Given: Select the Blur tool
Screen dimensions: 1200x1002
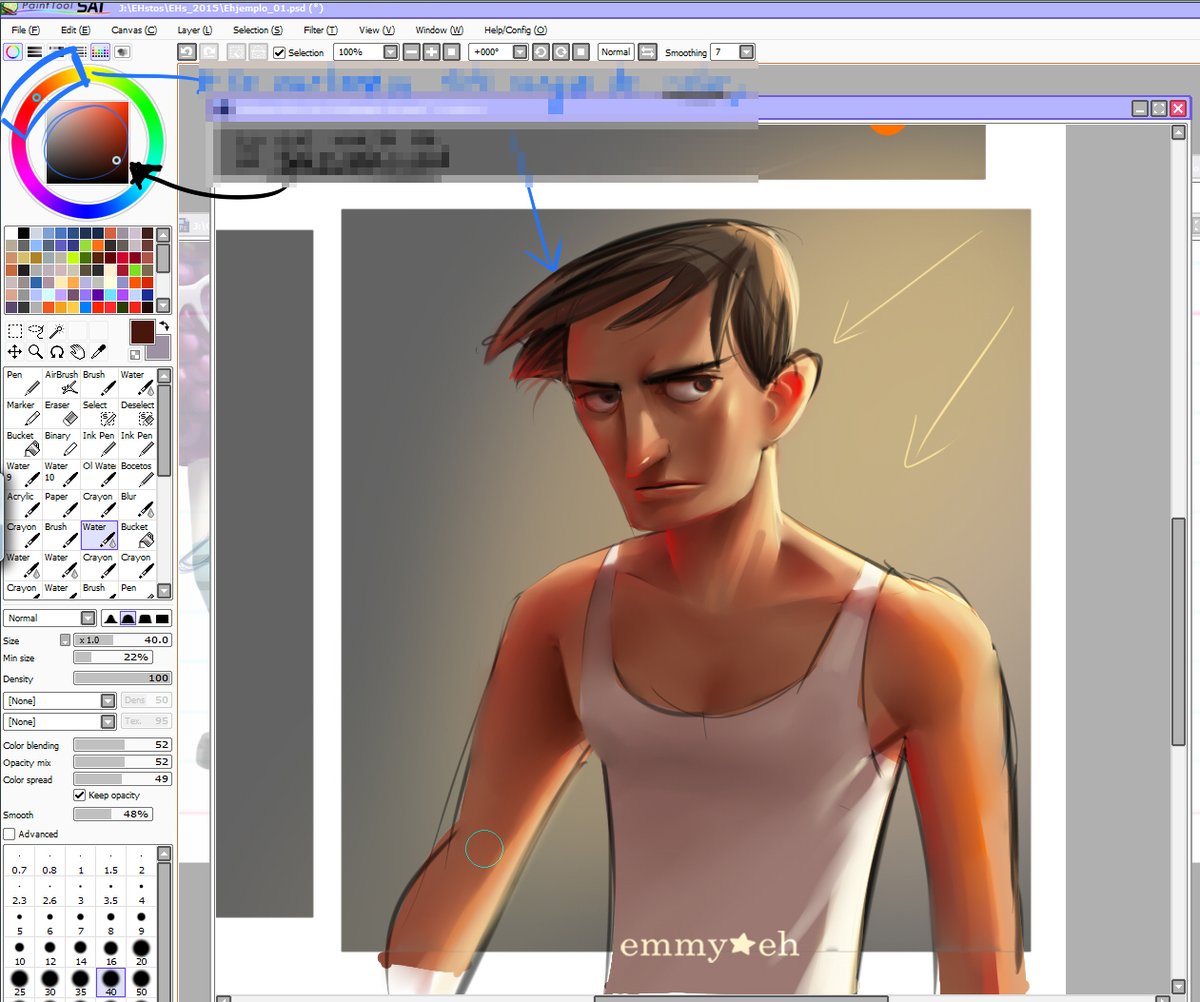Looking at the screenshot, I should pyautogui.click(x=137, y=504).
